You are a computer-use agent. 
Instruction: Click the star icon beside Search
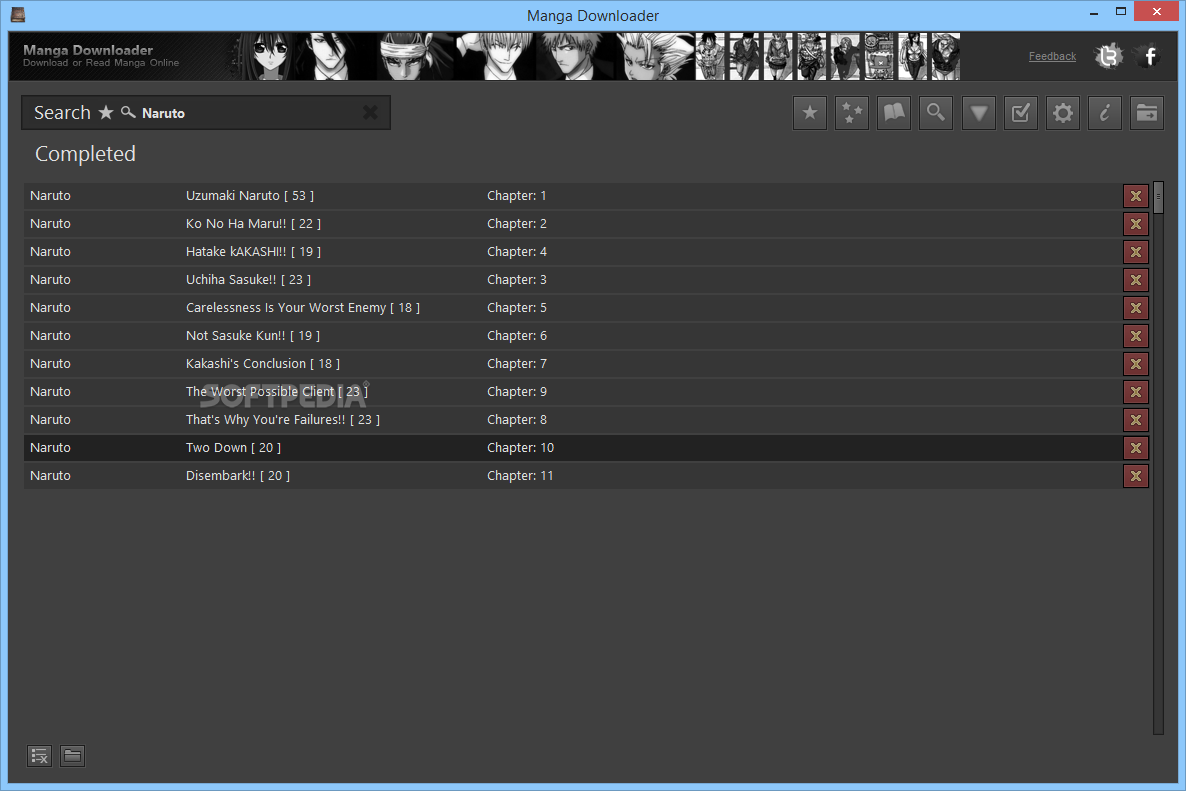tap(106, 112)
